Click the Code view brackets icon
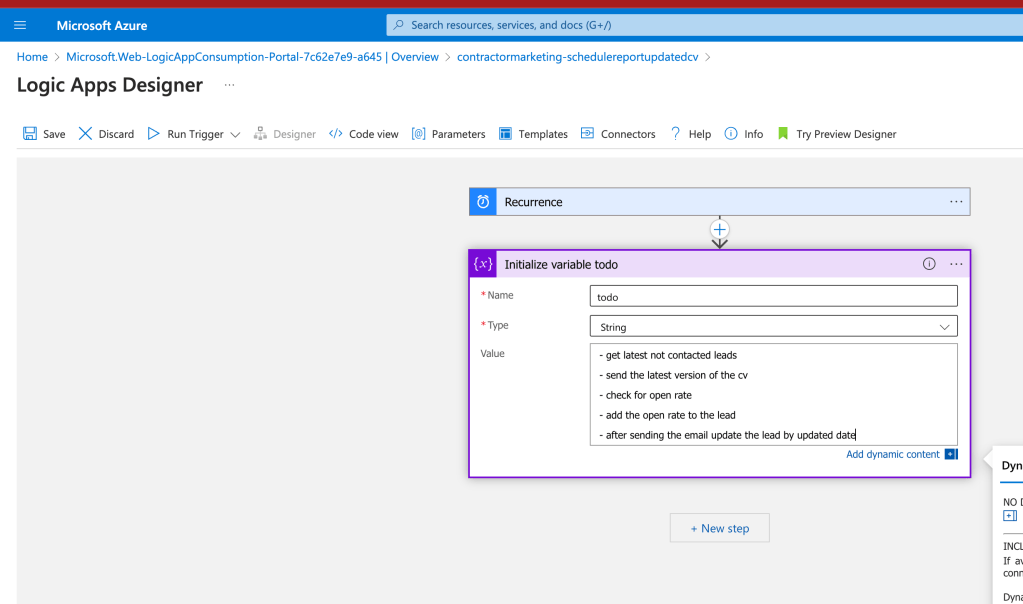The image size is (1023, 604). (x=336, y=134)
